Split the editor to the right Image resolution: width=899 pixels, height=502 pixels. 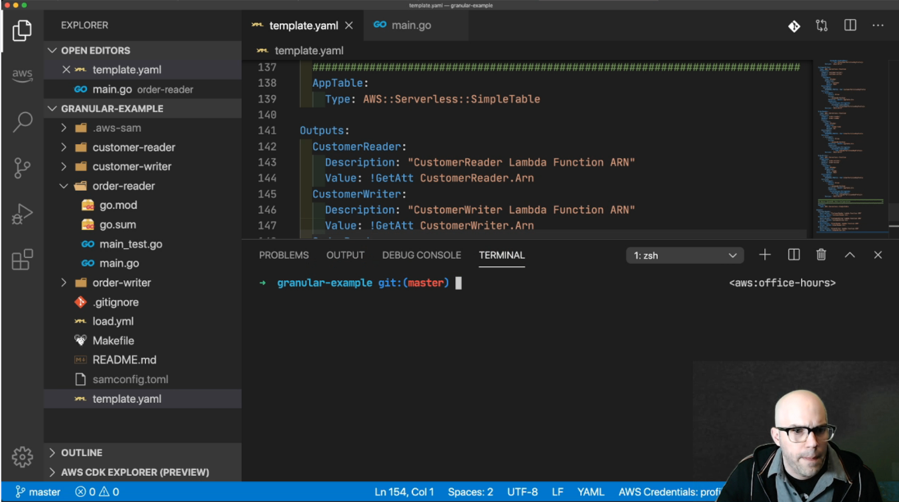(x=850, y=25)
